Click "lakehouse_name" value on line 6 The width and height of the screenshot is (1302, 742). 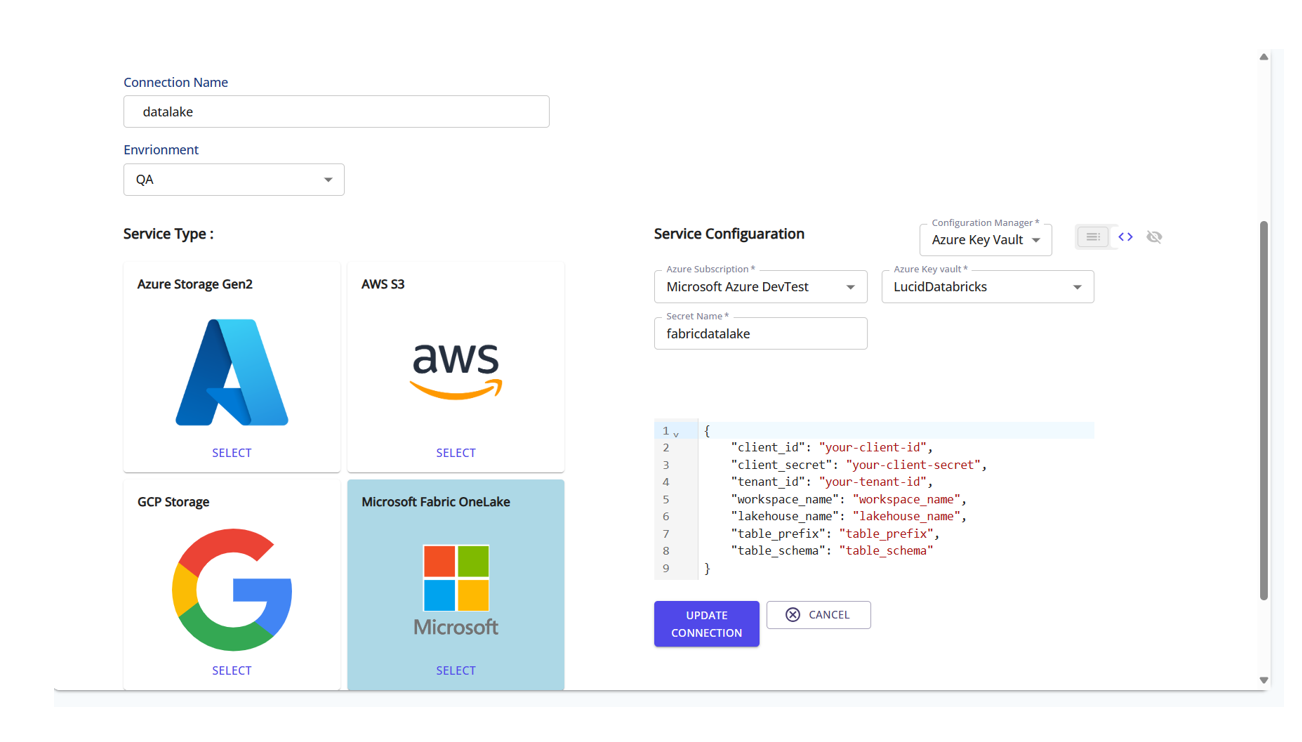click(x=907, y=517)
